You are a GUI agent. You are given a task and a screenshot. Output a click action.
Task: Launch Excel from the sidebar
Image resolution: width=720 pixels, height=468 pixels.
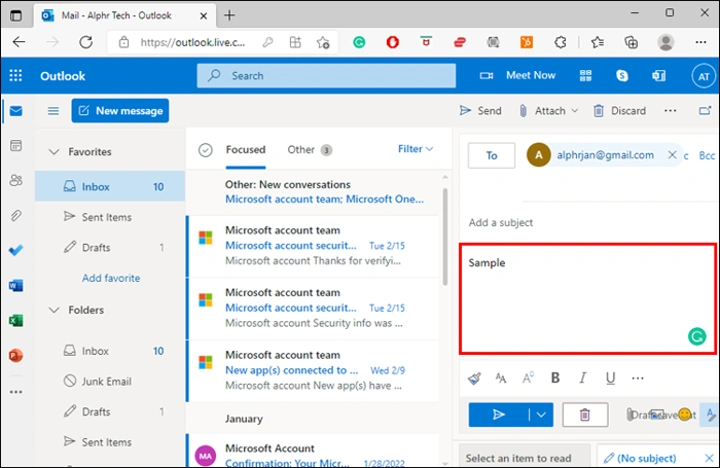click(x=16, y=320)
